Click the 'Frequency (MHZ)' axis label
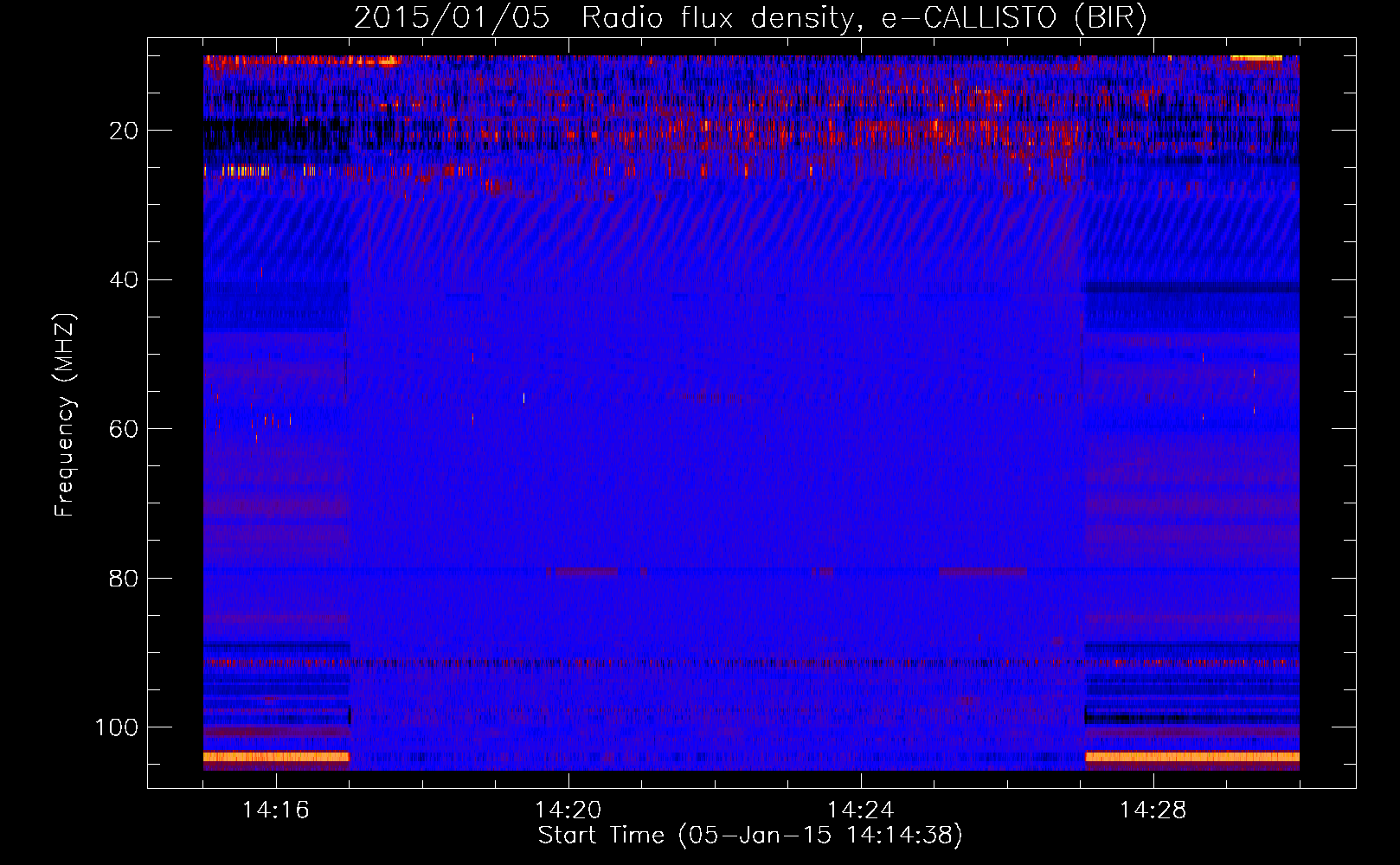 pos(65,415)
